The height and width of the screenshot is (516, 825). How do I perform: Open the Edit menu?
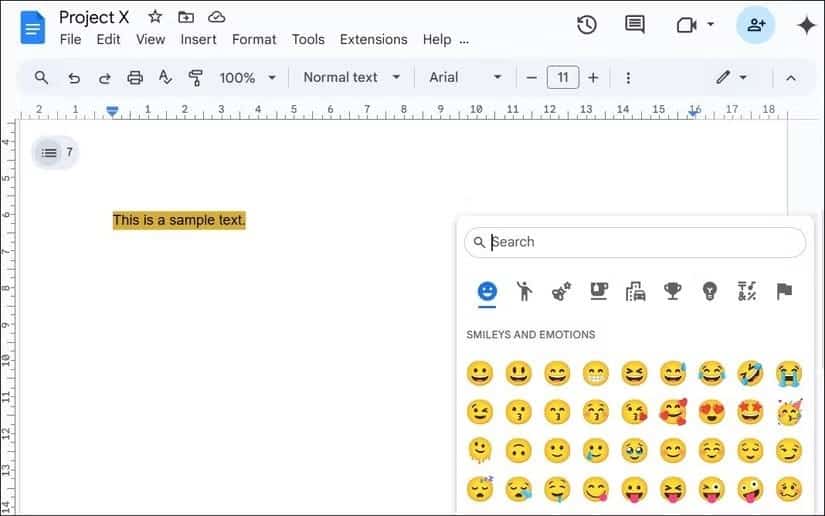coord(108,39)
